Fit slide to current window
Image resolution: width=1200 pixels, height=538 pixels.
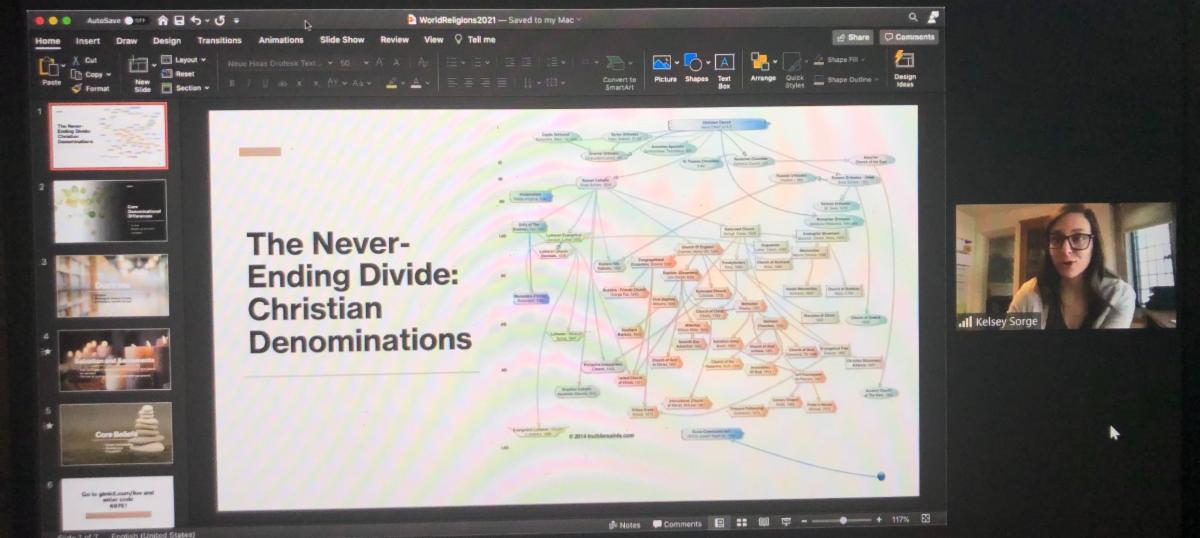click(925, 519)
